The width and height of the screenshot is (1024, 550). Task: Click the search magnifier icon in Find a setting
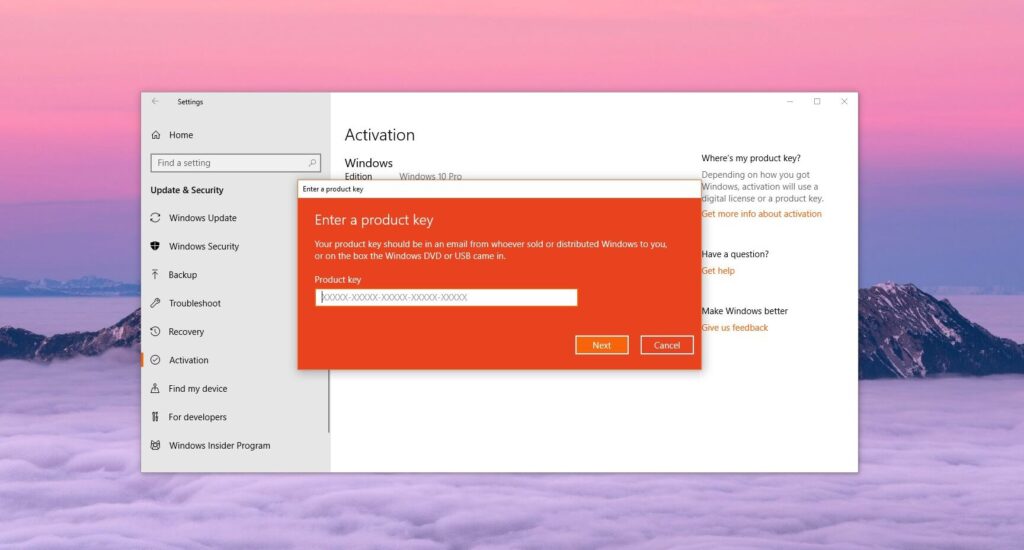coord(312,163)
